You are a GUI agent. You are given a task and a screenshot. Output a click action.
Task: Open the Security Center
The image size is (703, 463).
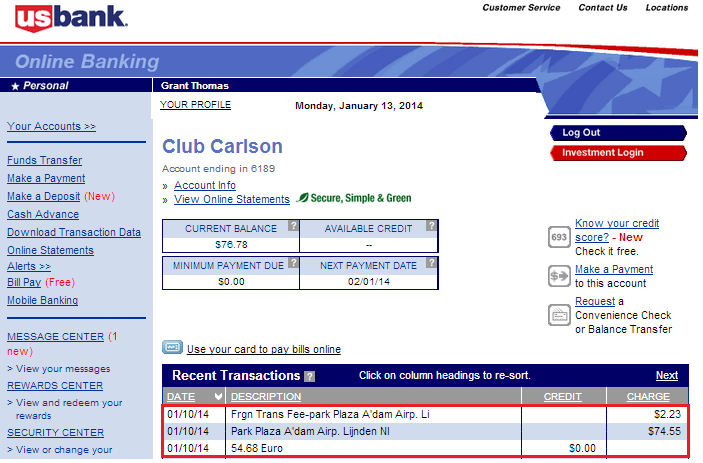[x=56, y=433]
